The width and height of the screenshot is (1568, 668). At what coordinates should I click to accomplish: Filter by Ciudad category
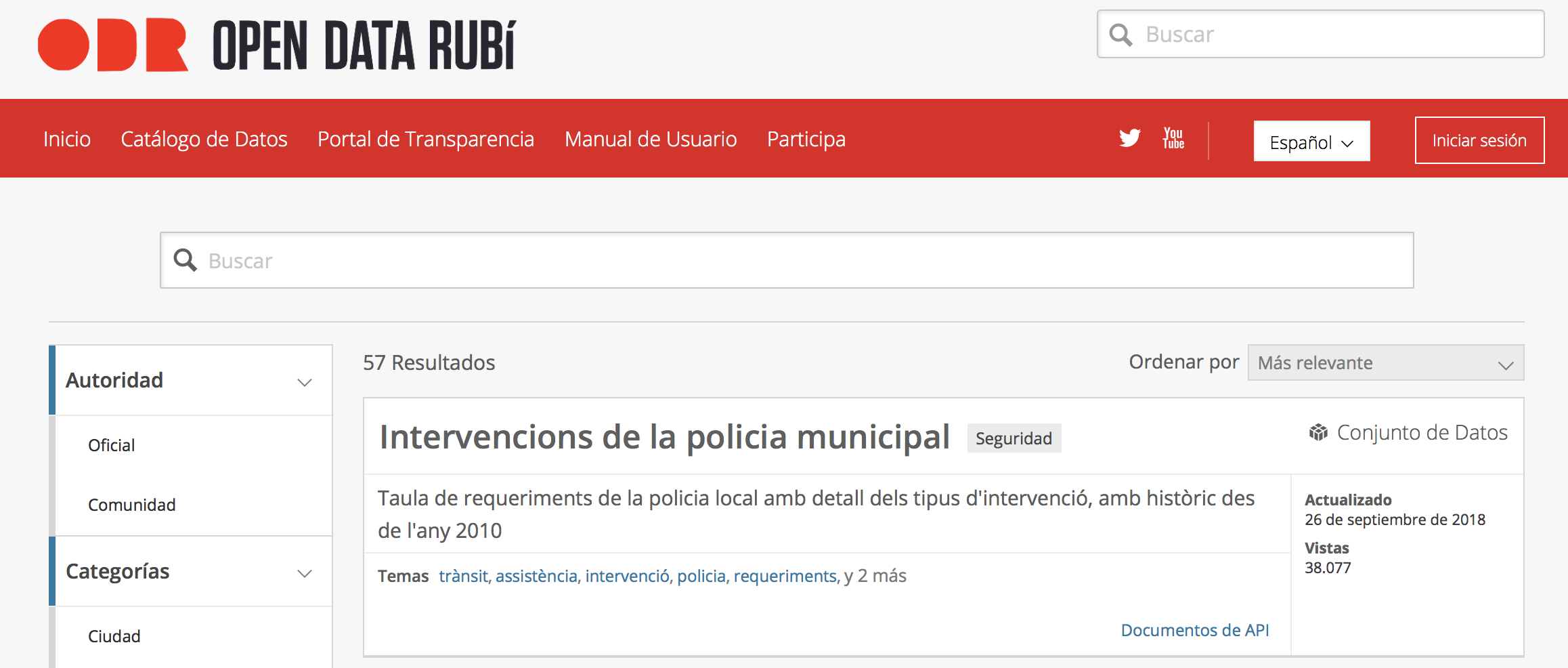(114, 636)
